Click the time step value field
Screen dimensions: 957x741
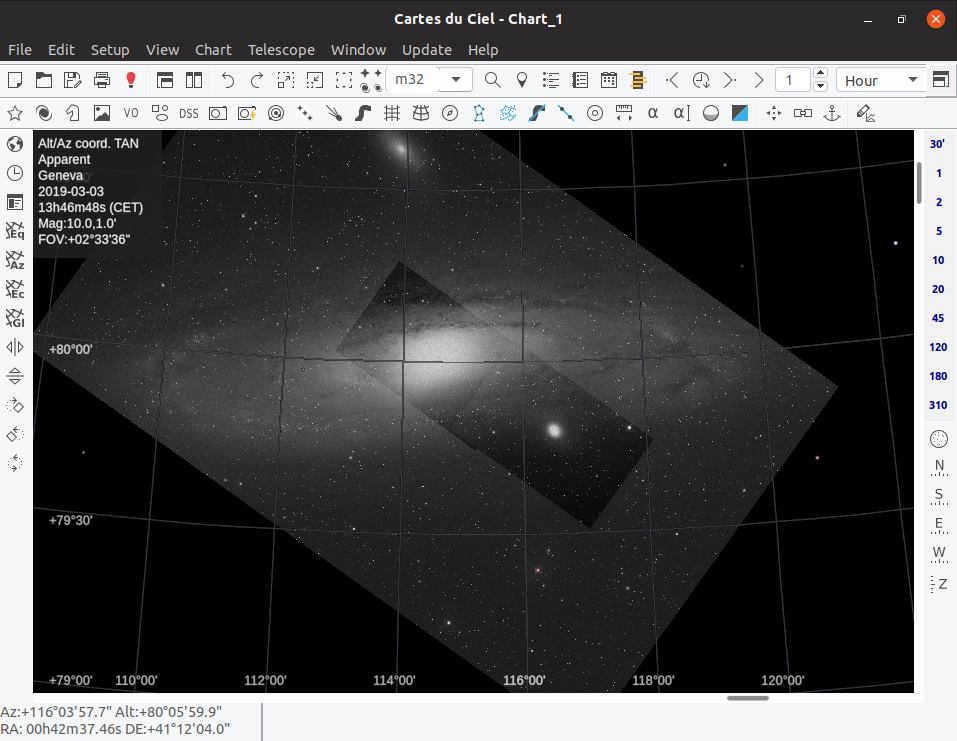point(793,80)
